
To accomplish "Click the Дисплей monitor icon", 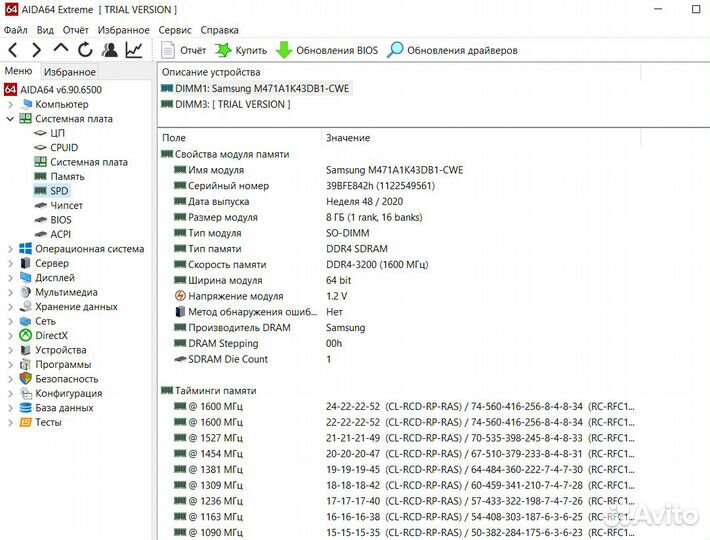I will pyautogui.click(x=26, y=277).
